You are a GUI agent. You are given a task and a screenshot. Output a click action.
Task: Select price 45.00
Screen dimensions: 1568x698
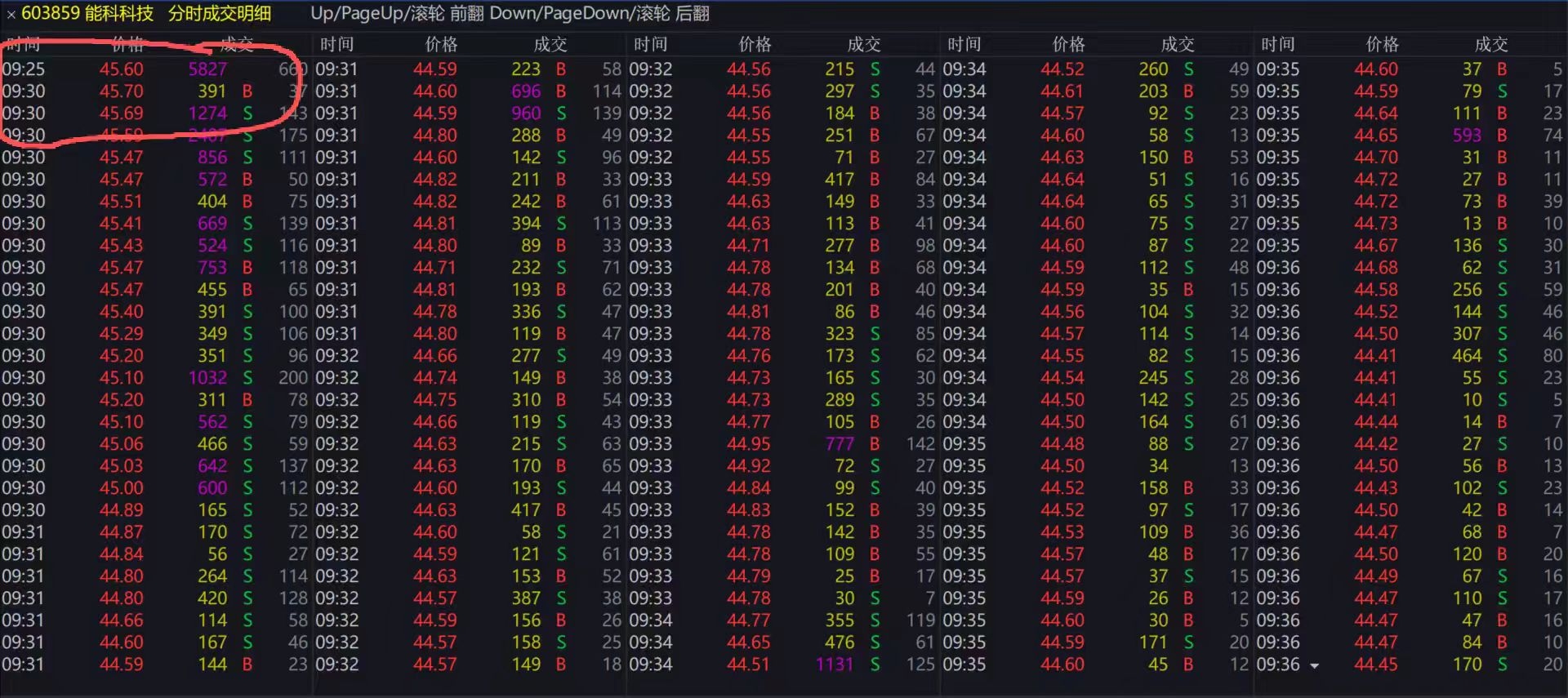[121, 488]
